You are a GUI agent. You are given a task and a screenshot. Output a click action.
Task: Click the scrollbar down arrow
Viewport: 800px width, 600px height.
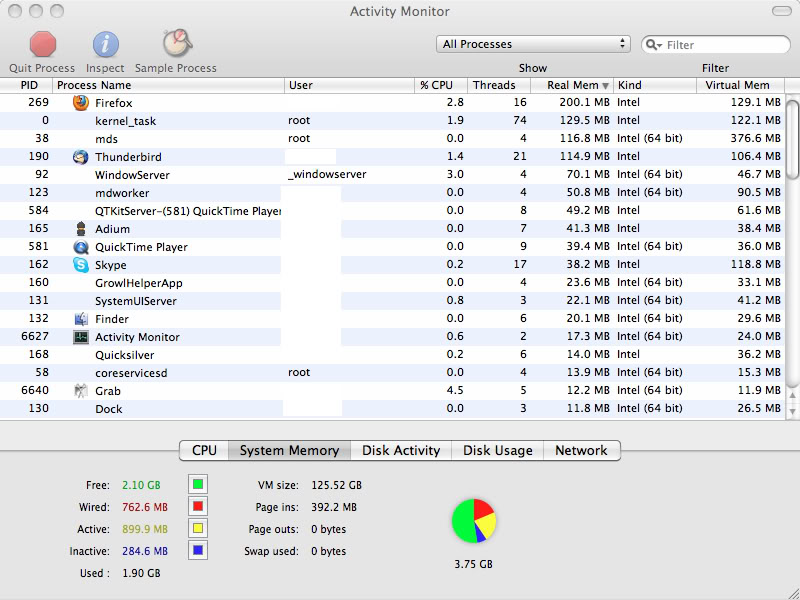[792, 411]
